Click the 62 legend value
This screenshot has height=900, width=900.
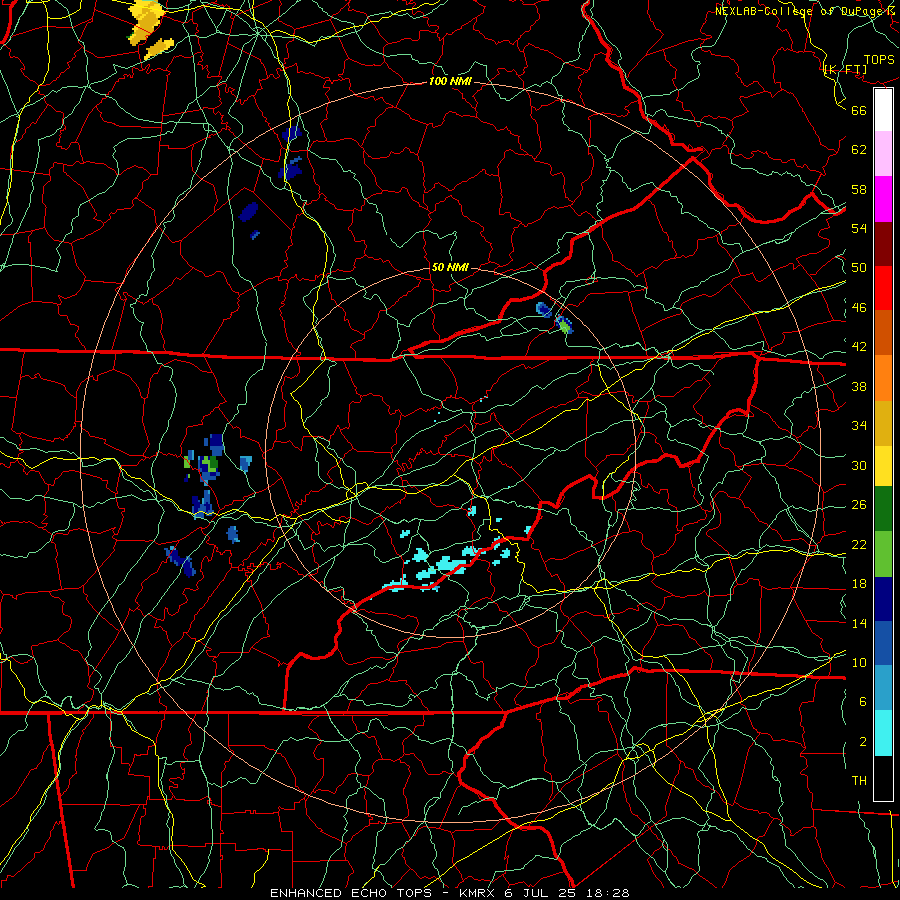[859, 150]
